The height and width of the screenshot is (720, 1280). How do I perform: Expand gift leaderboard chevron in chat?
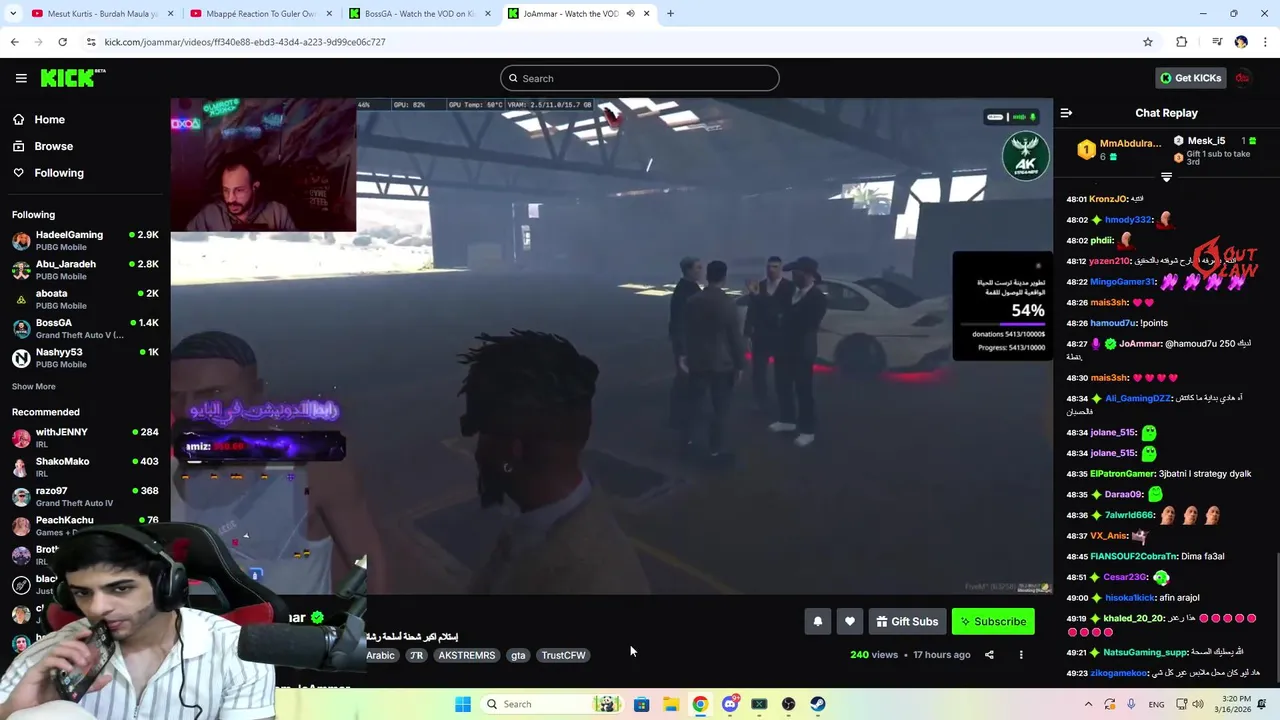point(1166,177)
